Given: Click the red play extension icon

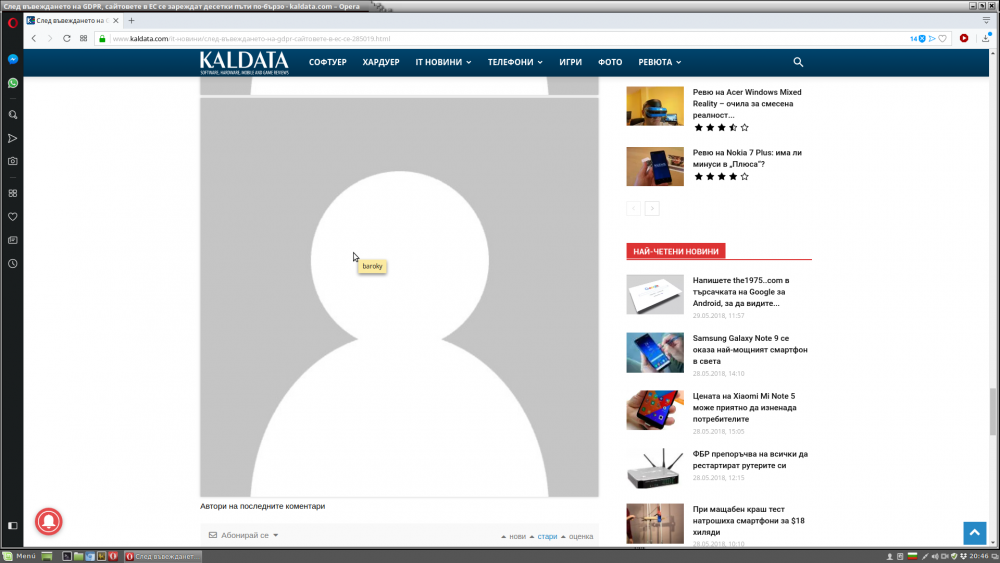Looking at the screenshot, I should tap(964, 38).
